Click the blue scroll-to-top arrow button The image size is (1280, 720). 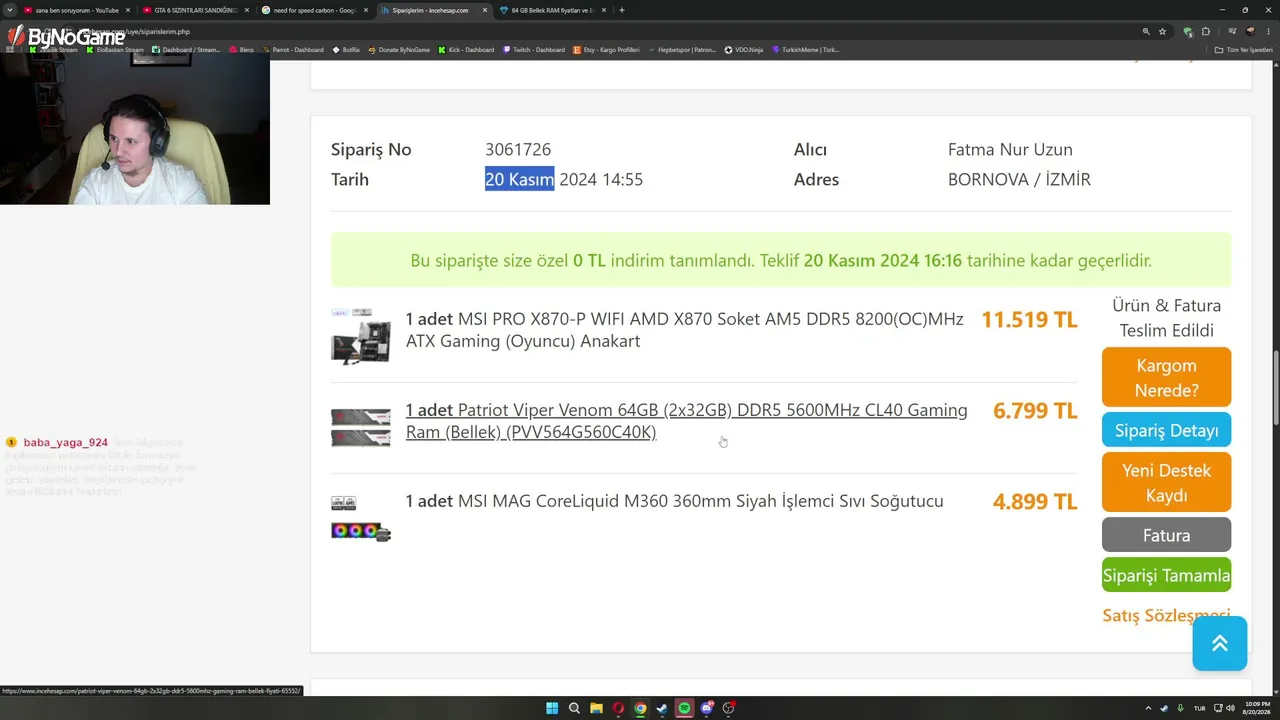pyautogui.click(x=1220, y=643)
